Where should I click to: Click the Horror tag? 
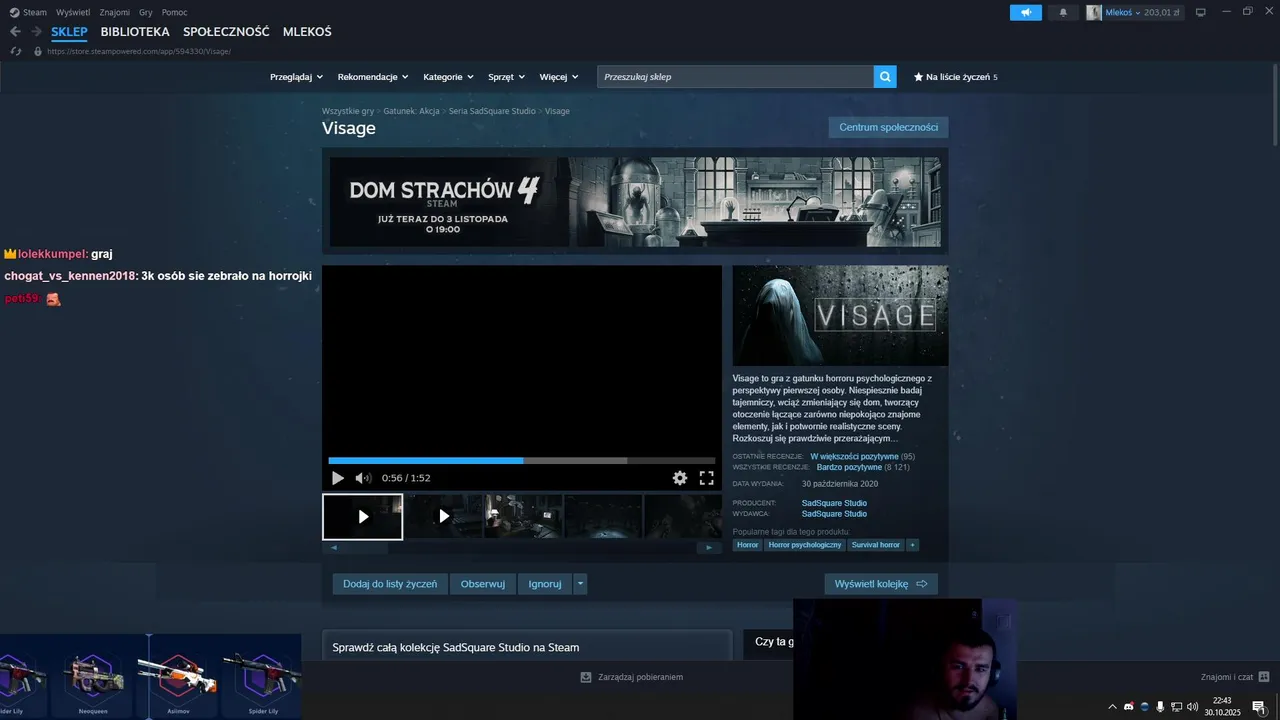(x=748, y=545)
